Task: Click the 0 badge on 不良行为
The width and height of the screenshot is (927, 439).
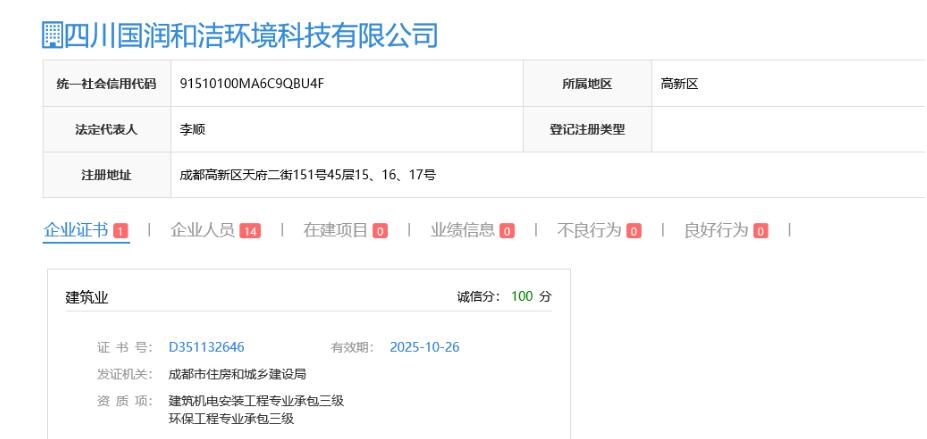Action: tap(634, 231)
